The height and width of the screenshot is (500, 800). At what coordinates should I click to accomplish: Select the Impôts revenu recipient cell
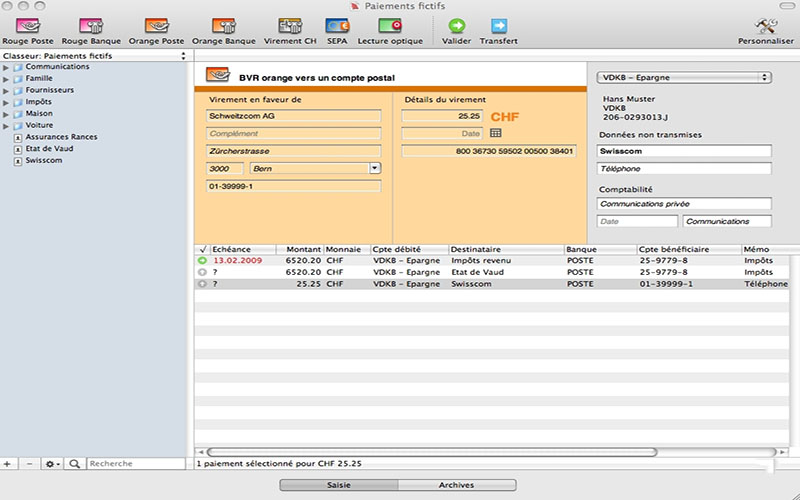[481, 261]
